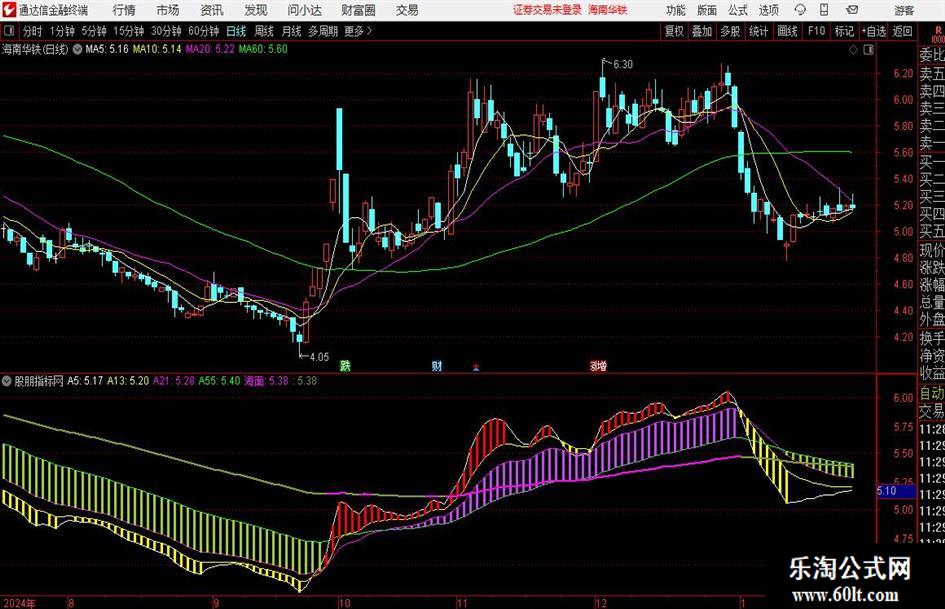Click the A21: 5.28 indicator value
The height and width of the screenshot is (609, 945).
174,381
